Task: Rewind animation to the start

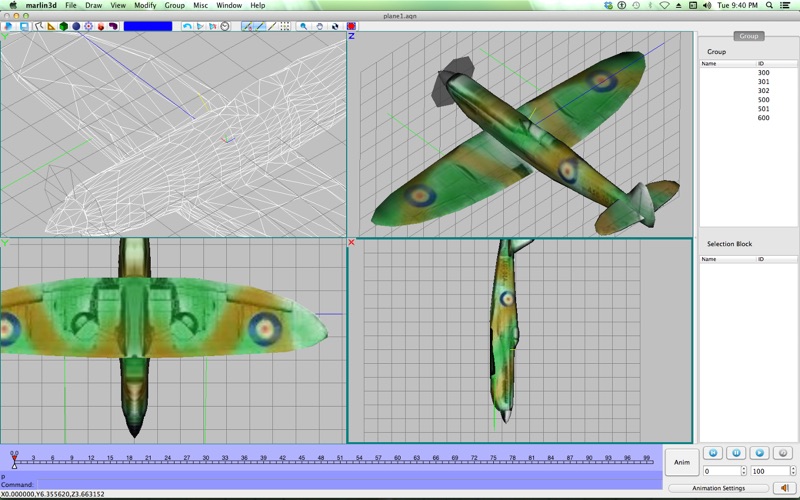Action: point(711,453)
